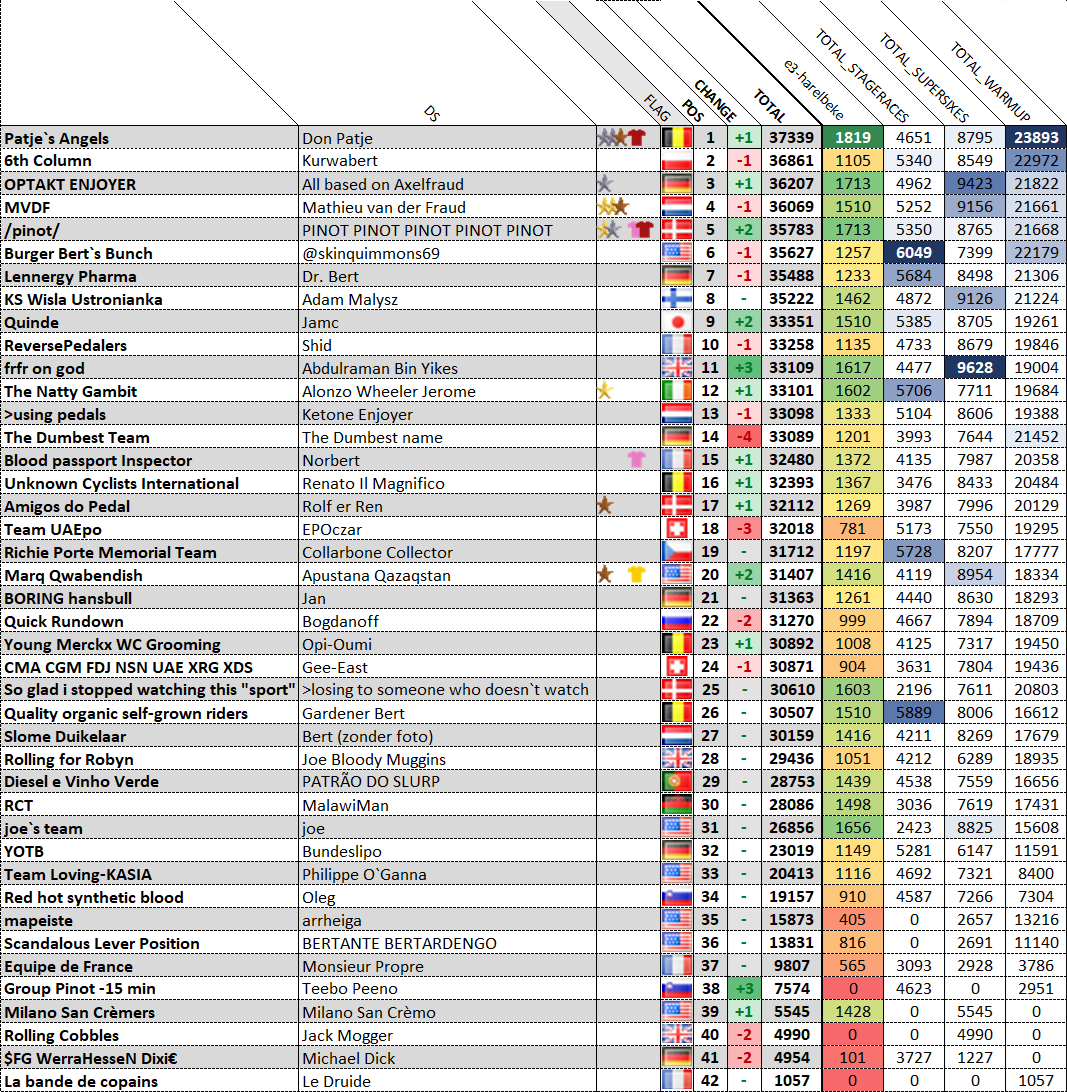Click the Italian flag in The Natty Gambit row
1067x1092 pixels.
(x=676, y=391)
